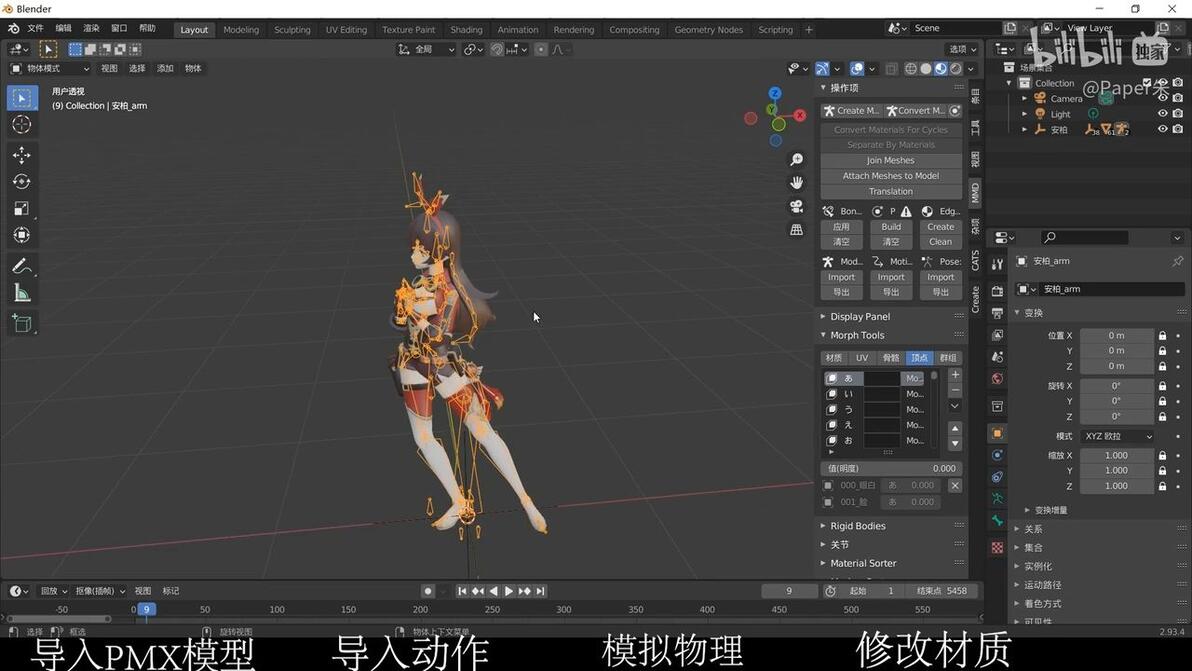Toggle camera view icon in viewport
The image size is (1192, 671).
(x=796, y=206)
